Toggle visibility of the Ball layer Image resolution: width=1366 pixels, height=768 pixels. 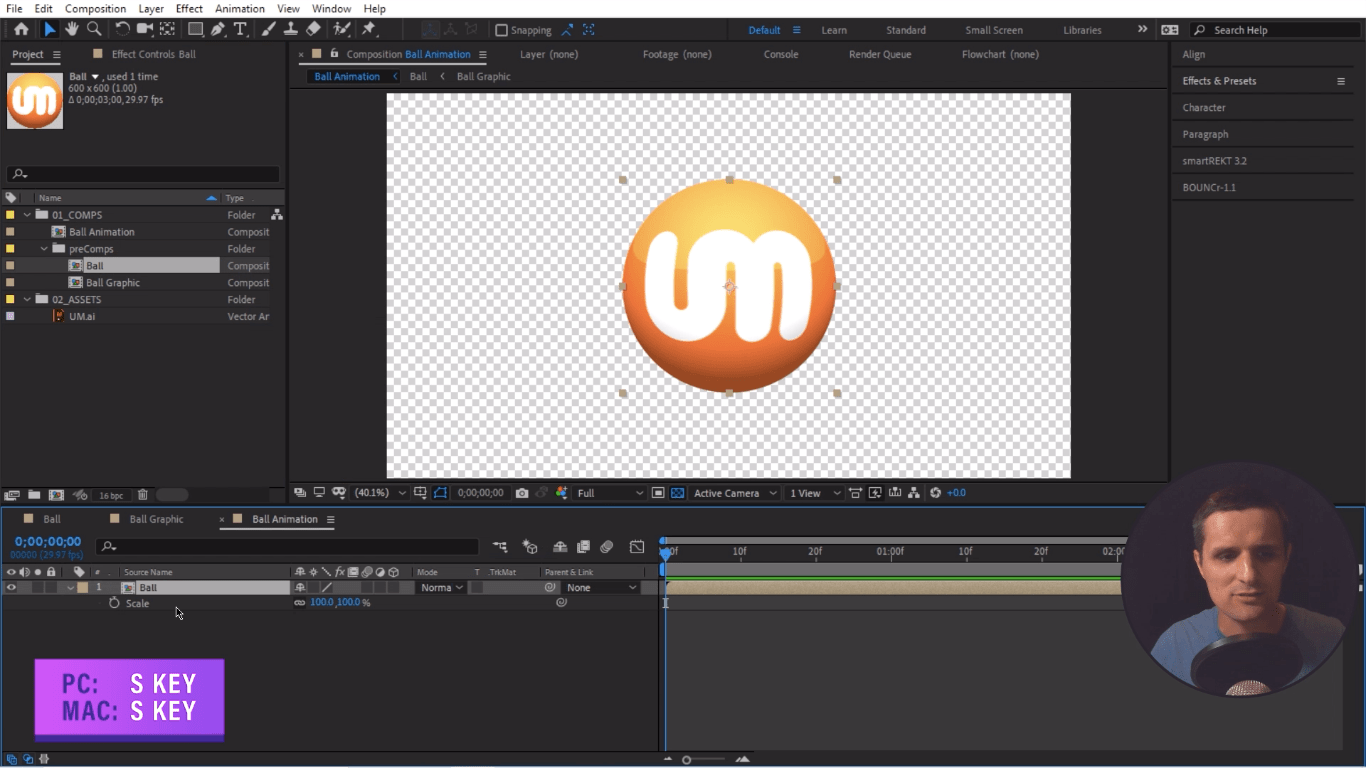click(x=11, y=587)
